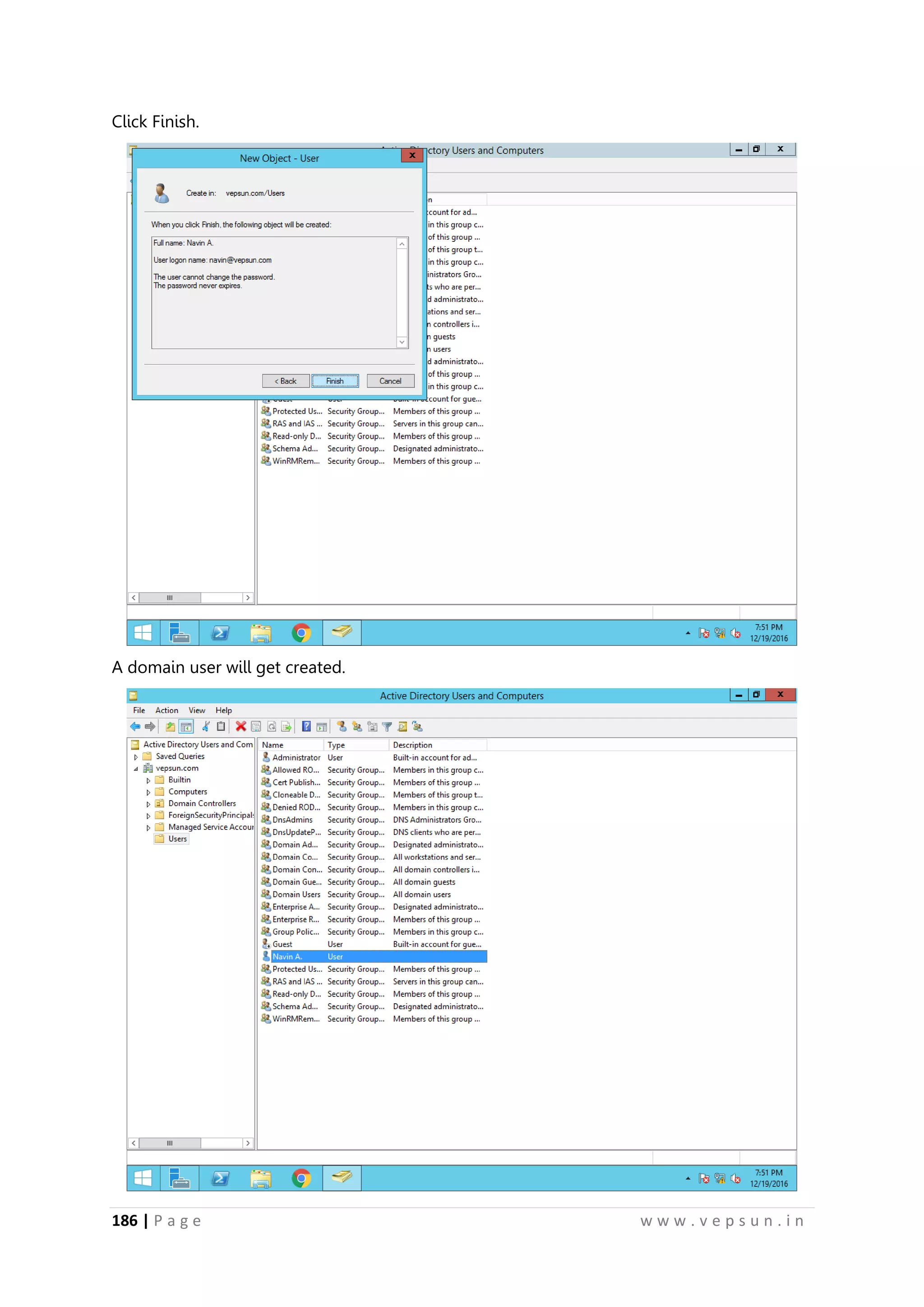
Task: Click Cancel in New Object dialog
Action: click(390, 381)
